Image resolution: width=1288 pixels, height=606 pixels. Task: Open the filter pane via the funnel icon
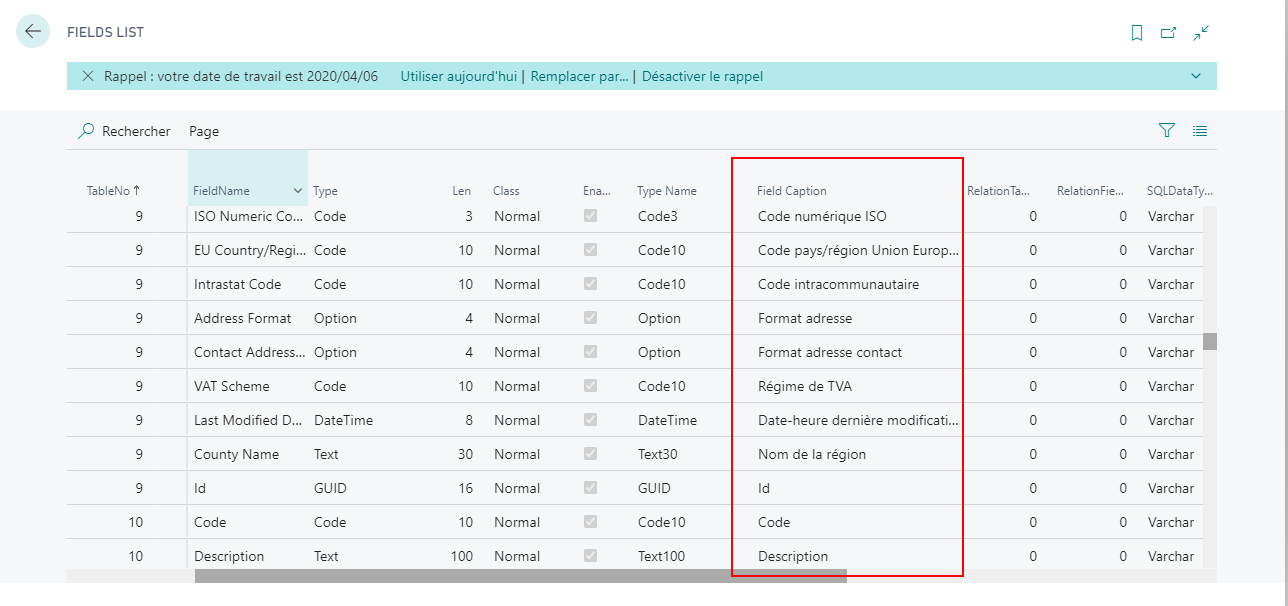[x=1166, y=130]
